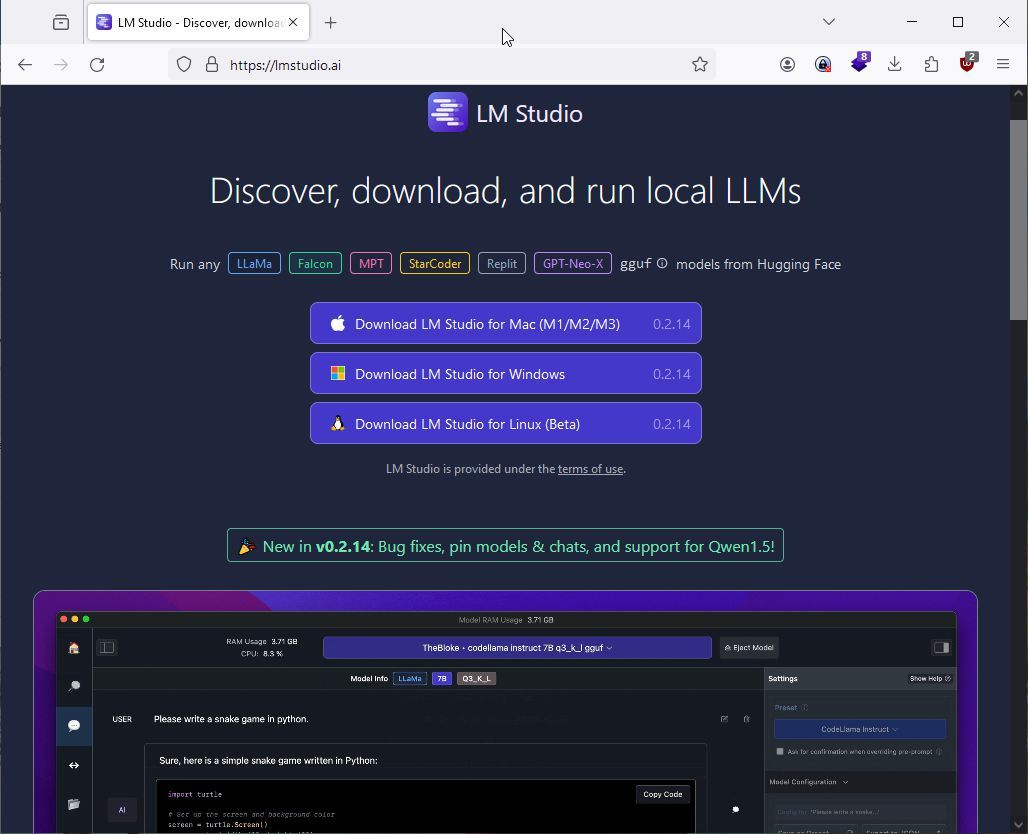
Task: Click search icon in screenshot sidebar
Action: (74, 686)
